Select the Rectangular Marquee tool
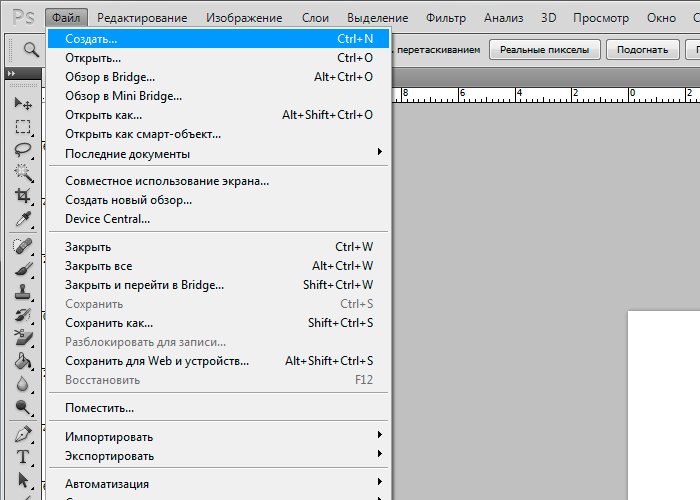Viewport: 700px width, 500px height. tap(22, 127)
